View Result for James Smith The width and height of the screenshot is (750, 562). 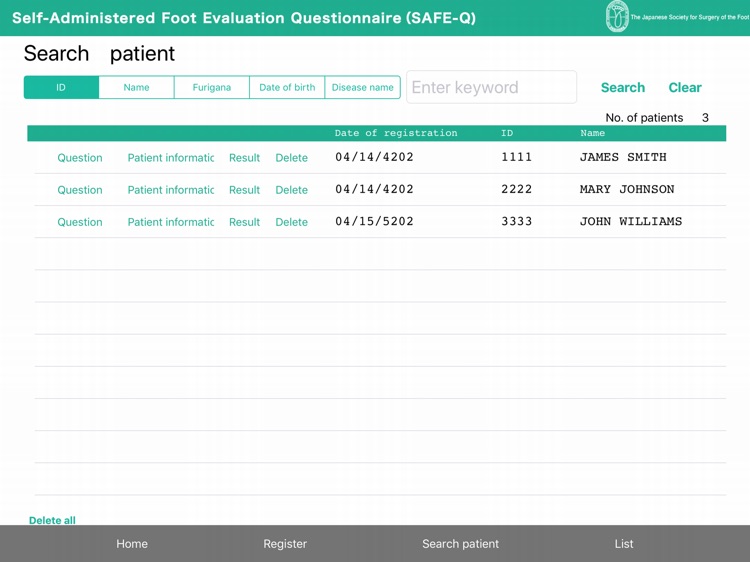[244, 158]
